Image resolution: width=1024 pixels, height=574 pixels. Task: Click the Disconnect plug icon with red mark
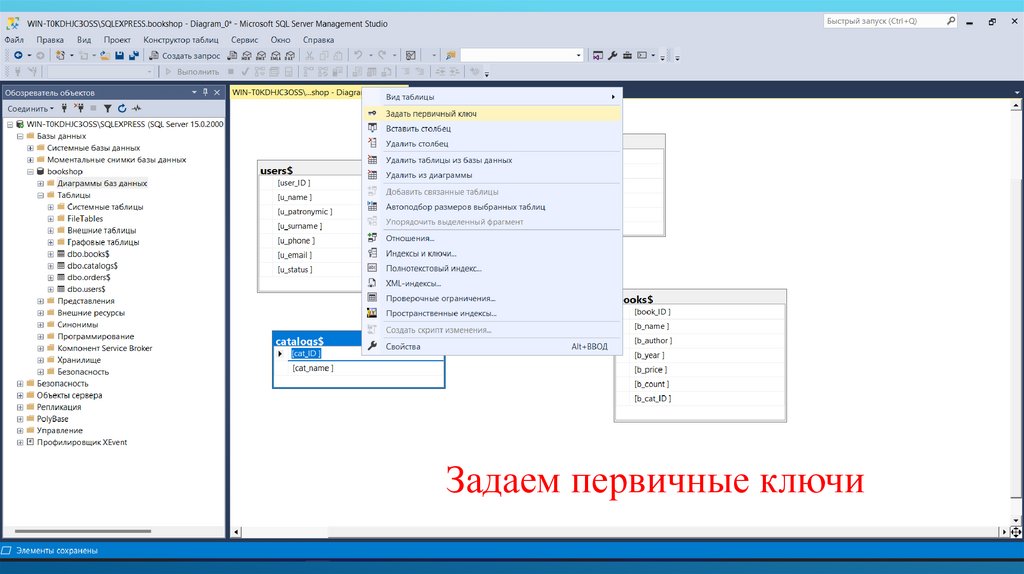[x=78, y=108]
